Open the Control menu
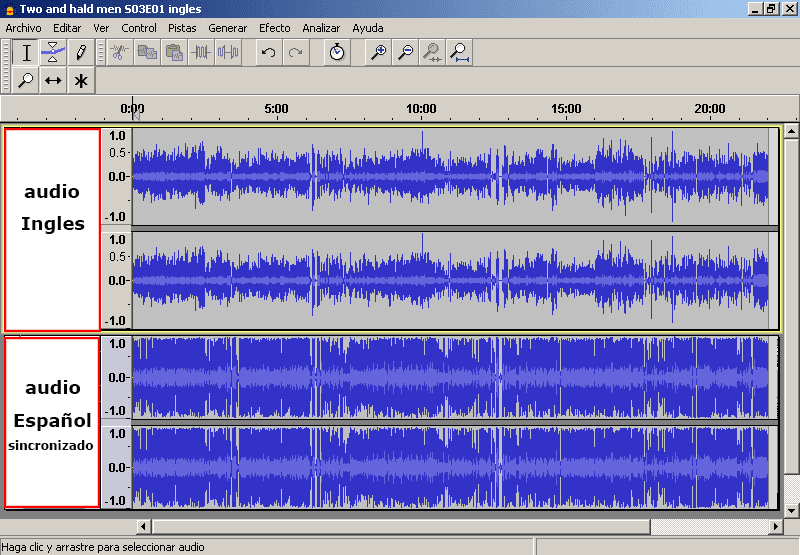This screenshot has width=800, height=555. (x=139, y=28)
